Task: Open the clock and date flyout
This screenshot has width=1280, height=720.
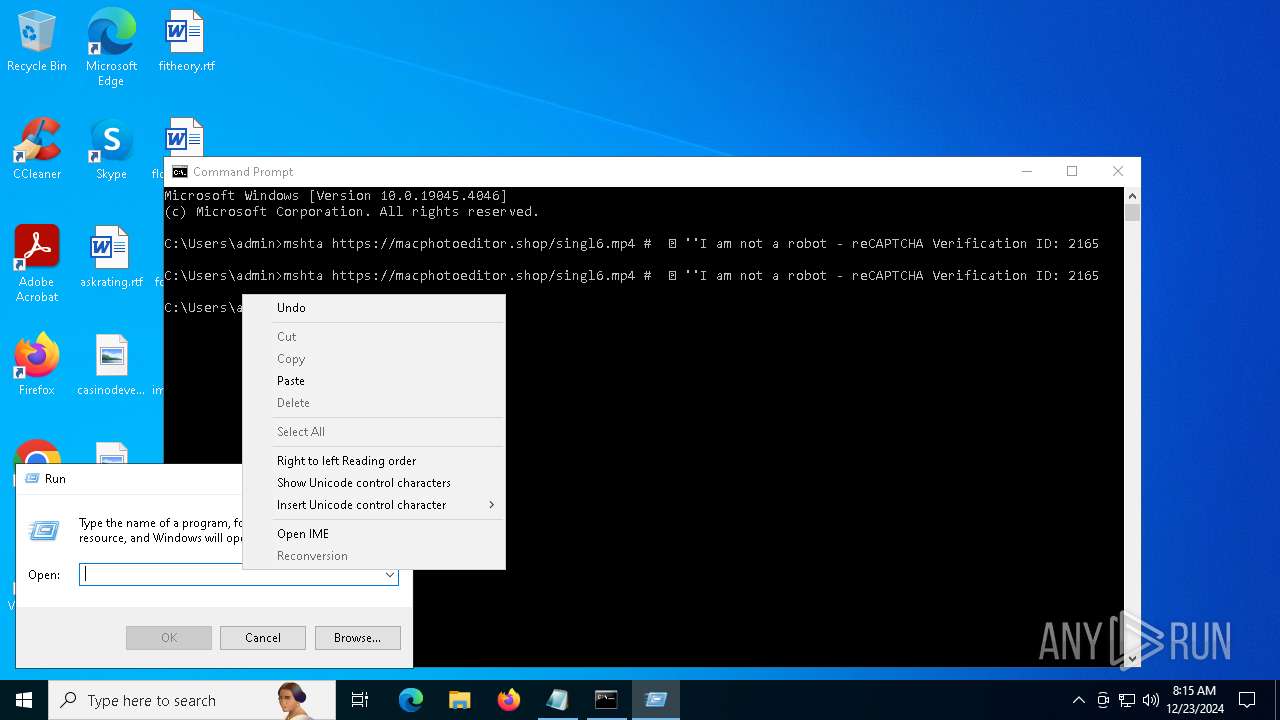Action: coord(1194,700)
